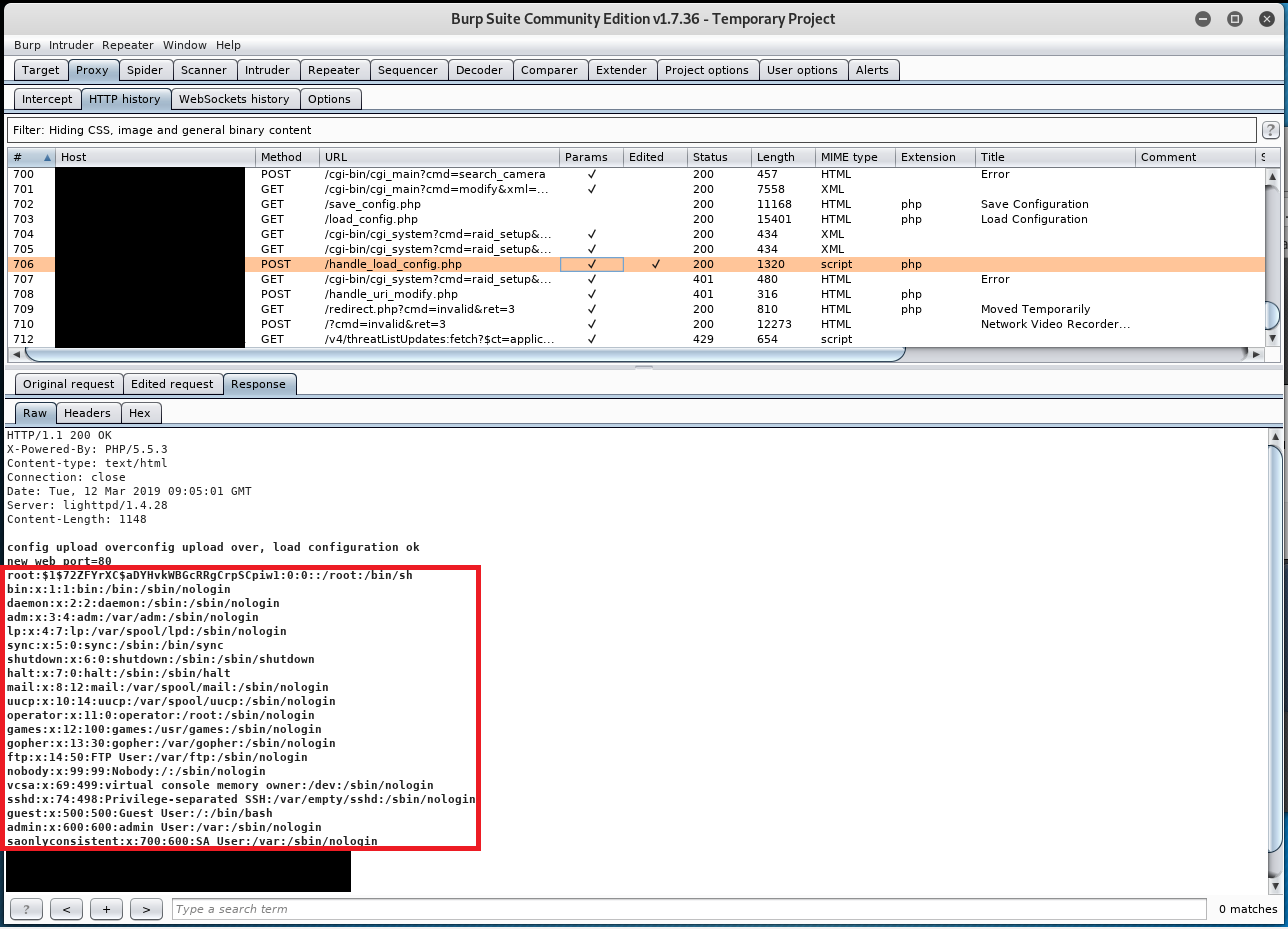The width and height of the screenshot is (1288, 929).
Task: Sort by the # column arrow
Action: [x=45, y=157]
